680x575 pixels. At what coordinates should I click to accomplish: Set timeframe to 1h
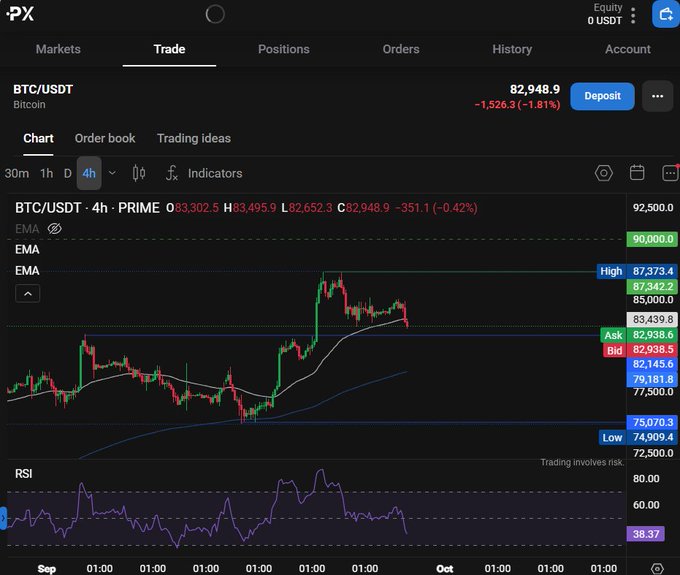click(x=46, y=173)
